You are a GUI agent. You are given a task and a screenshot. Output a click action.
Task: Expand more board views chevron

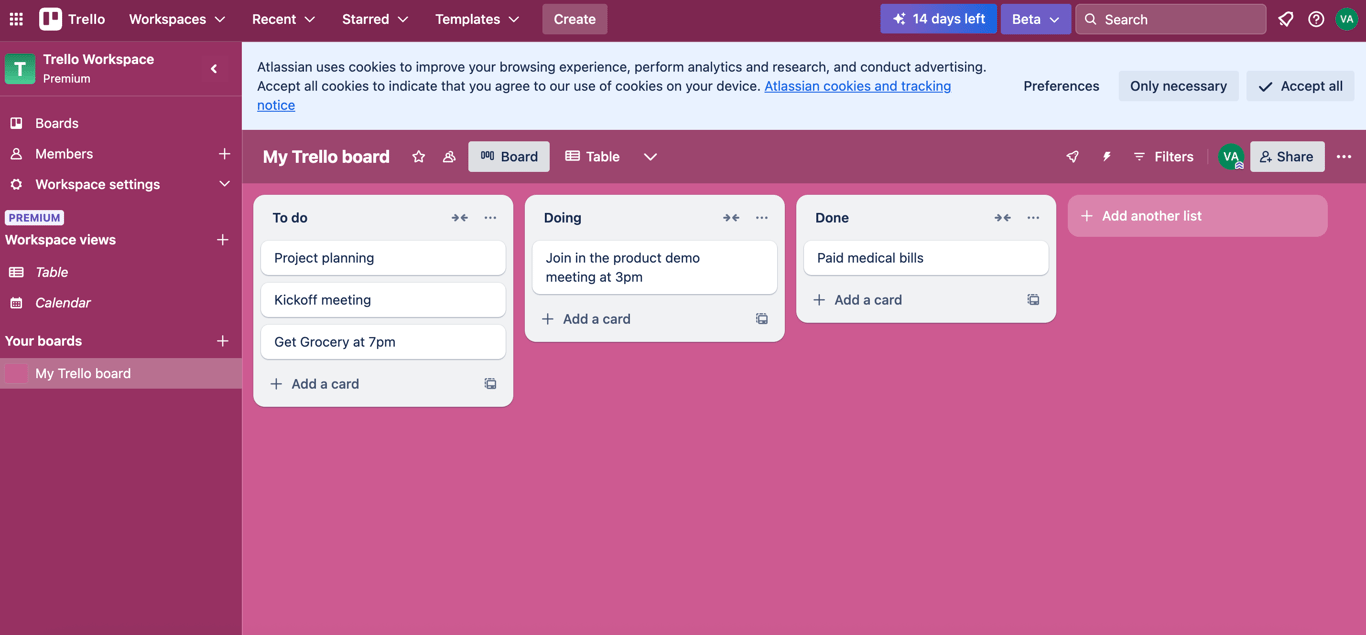pos(650,157)
